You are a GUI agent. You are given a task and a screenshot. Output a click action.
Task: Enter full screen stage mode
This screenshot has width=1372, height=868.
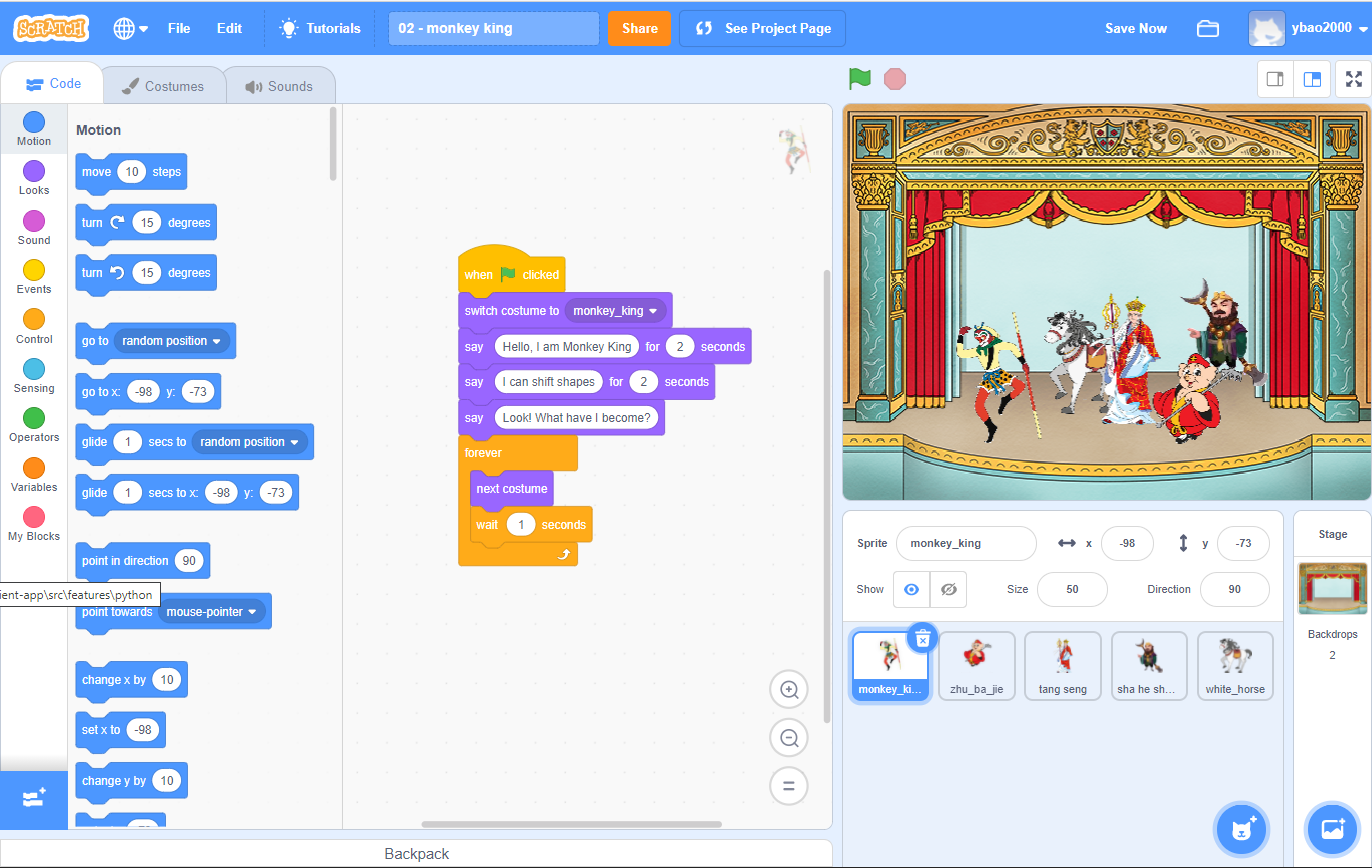click(x=1353, y=79)
